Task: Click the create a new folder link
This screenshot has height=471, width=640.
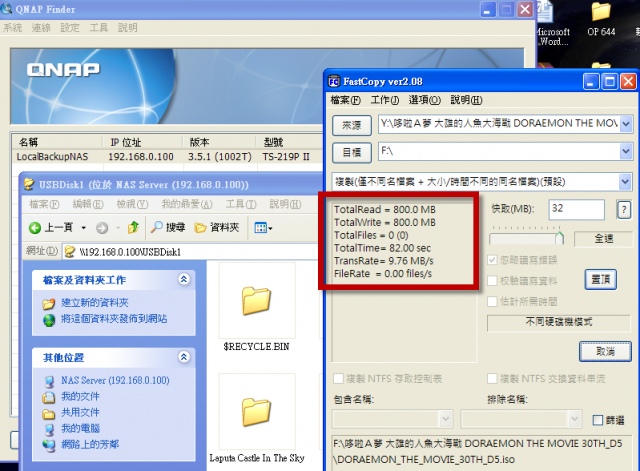Action: coord(95,303)
